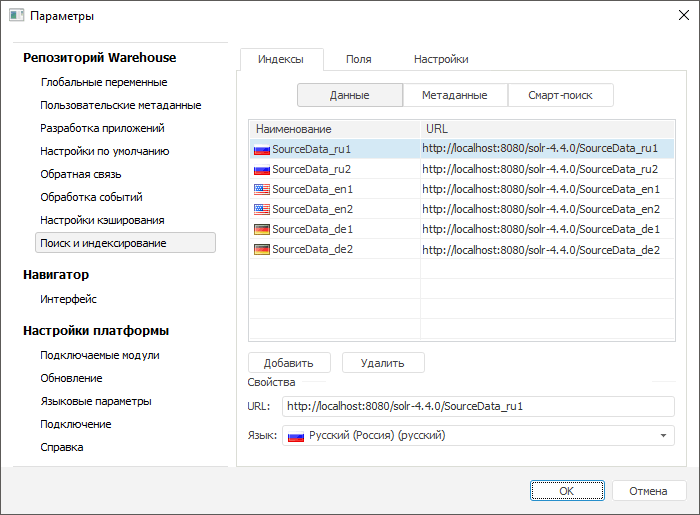Click the US flag icon beside SourceData_en2

(x=262, y=209)
